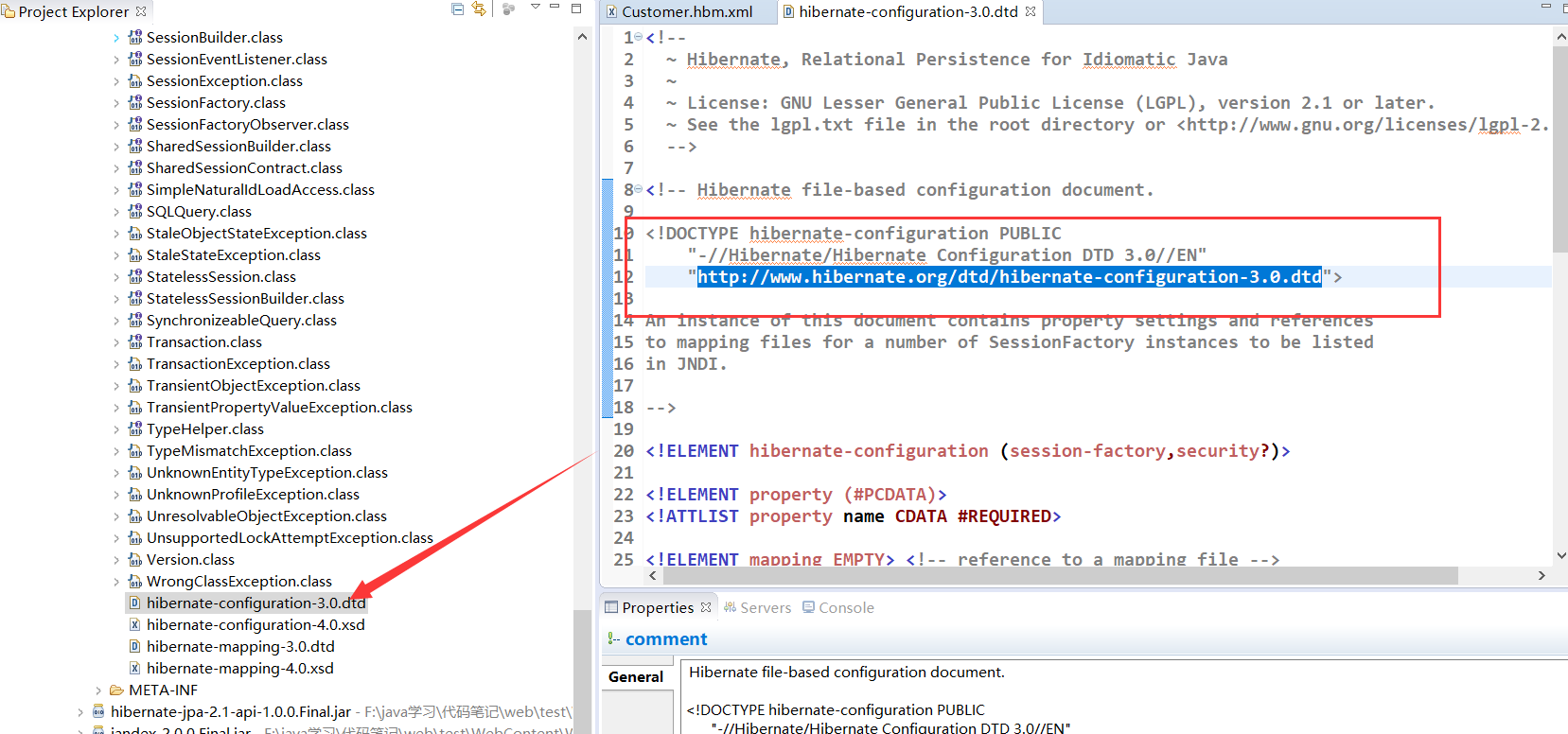Click SharedSessionBuilder.class icon

point(135,146)
